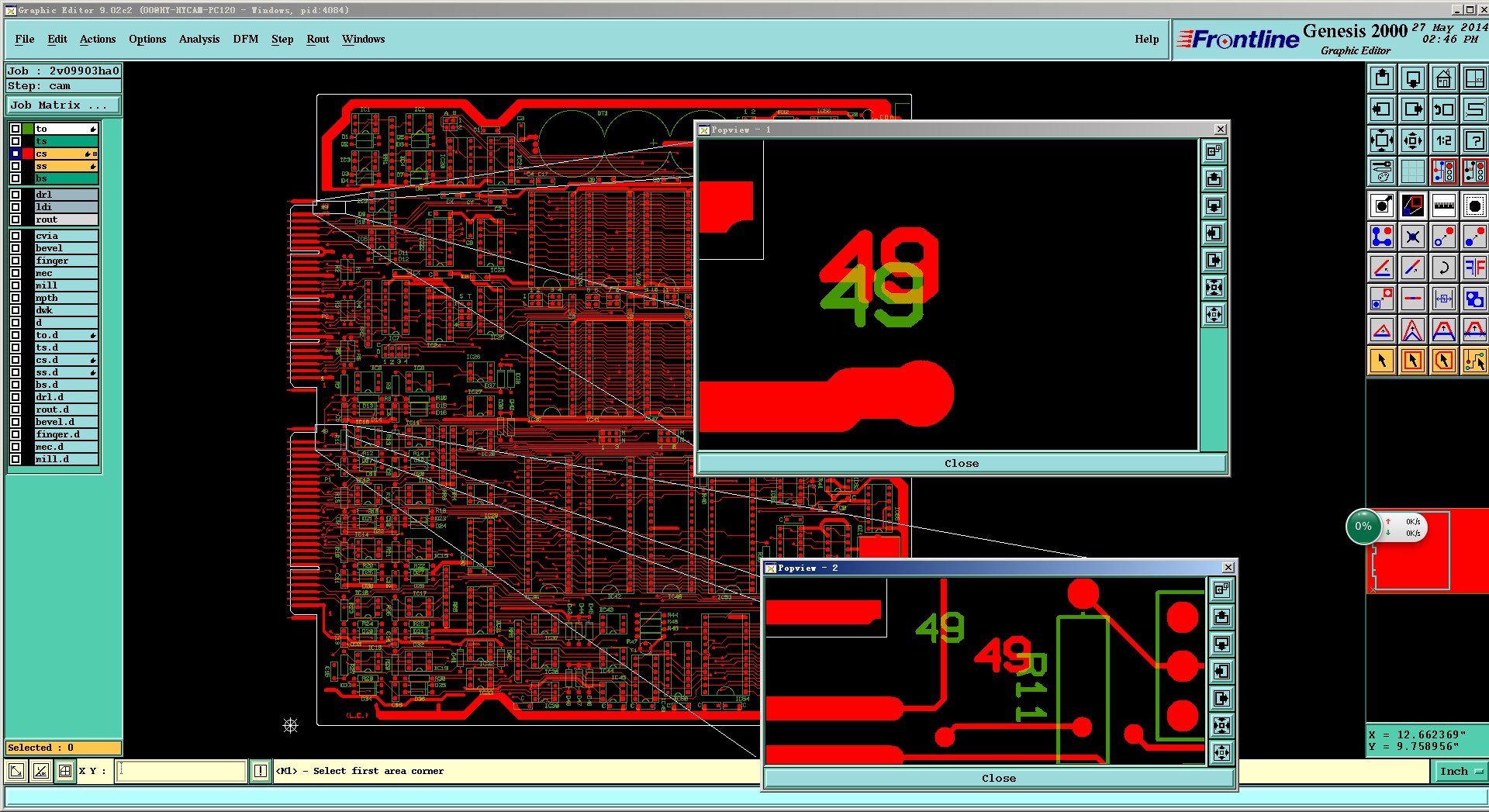Select the net selection arrow tool
The image size is (1489, 812).
pyautogui.click(x=1475, y=361)
